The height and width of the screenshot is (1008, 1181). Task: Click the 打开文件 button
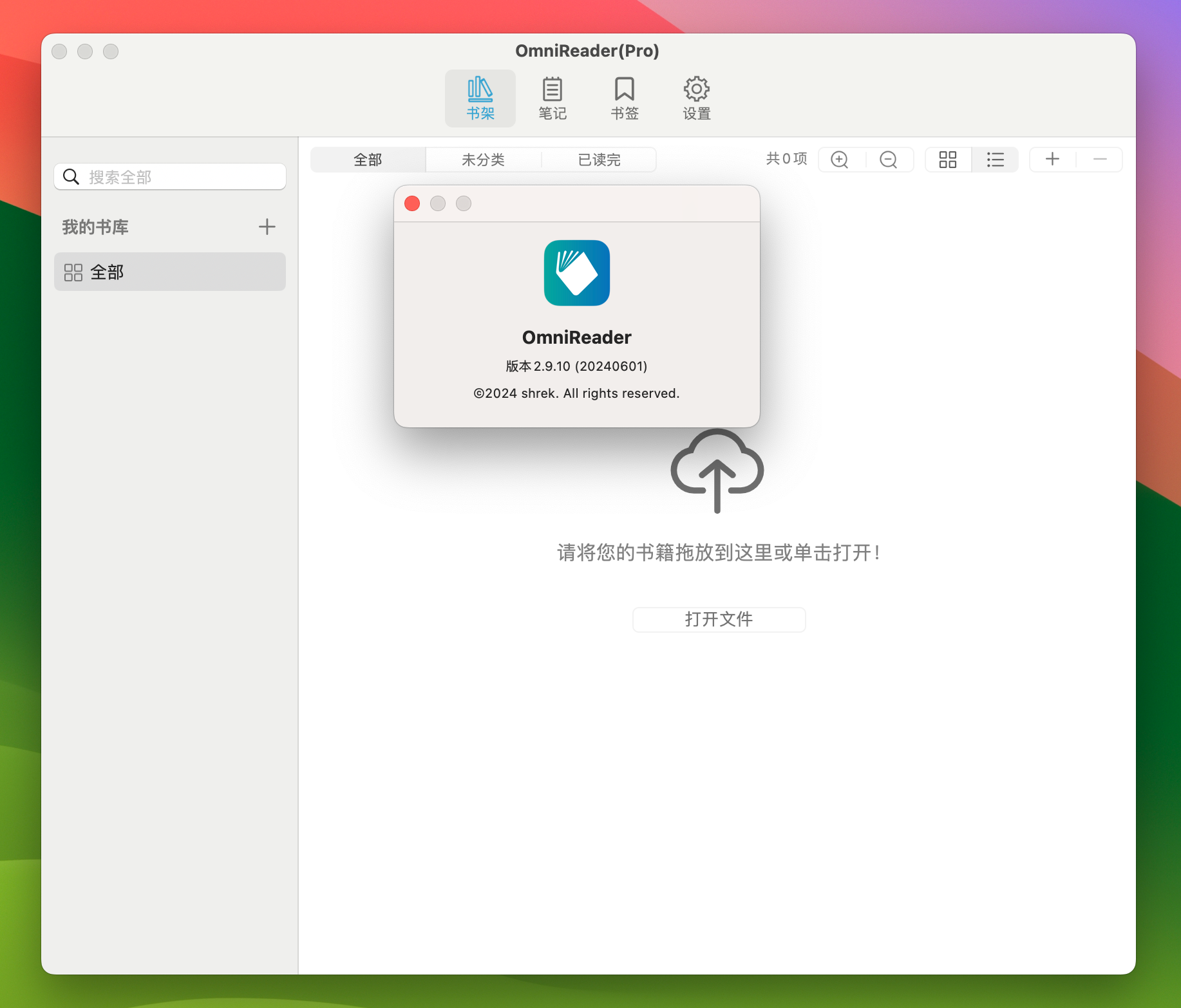(x=719, y=619)
